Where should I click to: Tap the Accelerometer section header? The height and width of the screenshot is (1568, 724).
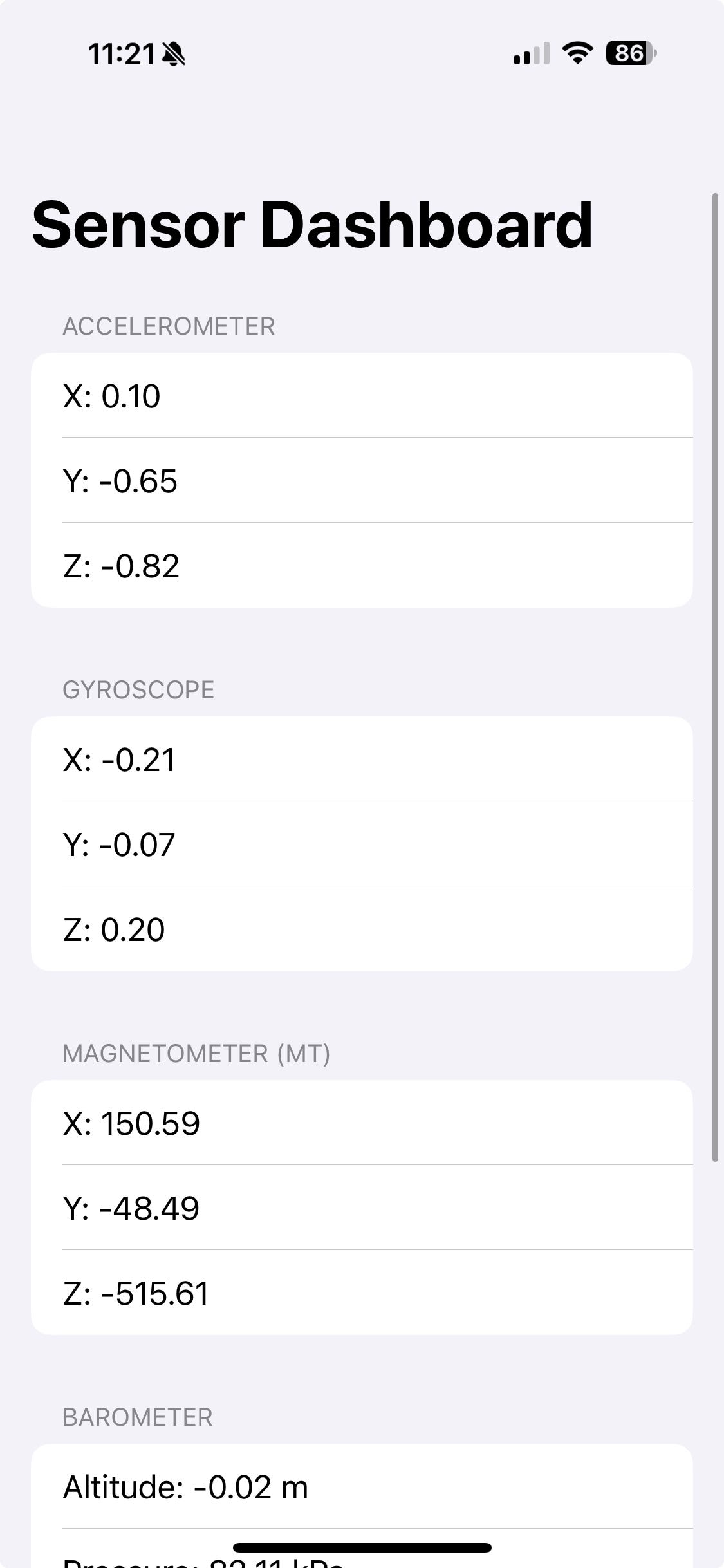[169, 326]
